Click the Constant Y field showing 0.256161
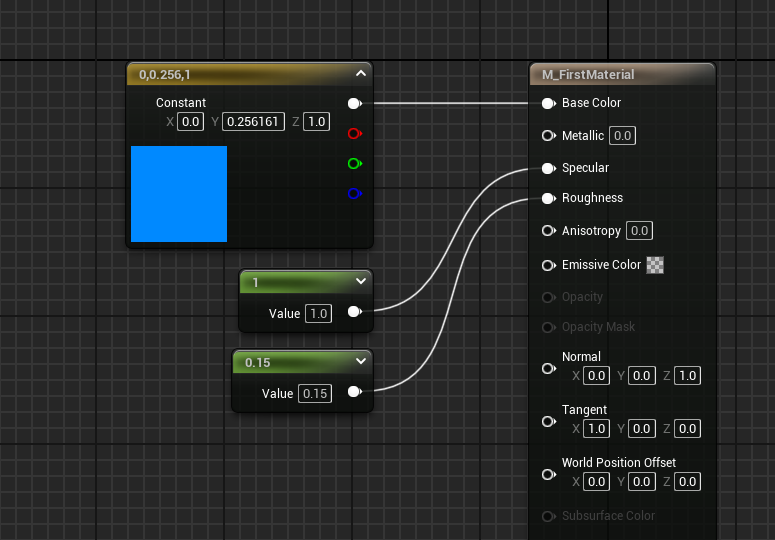The image size is (775, 540). (x=253, y=122)
